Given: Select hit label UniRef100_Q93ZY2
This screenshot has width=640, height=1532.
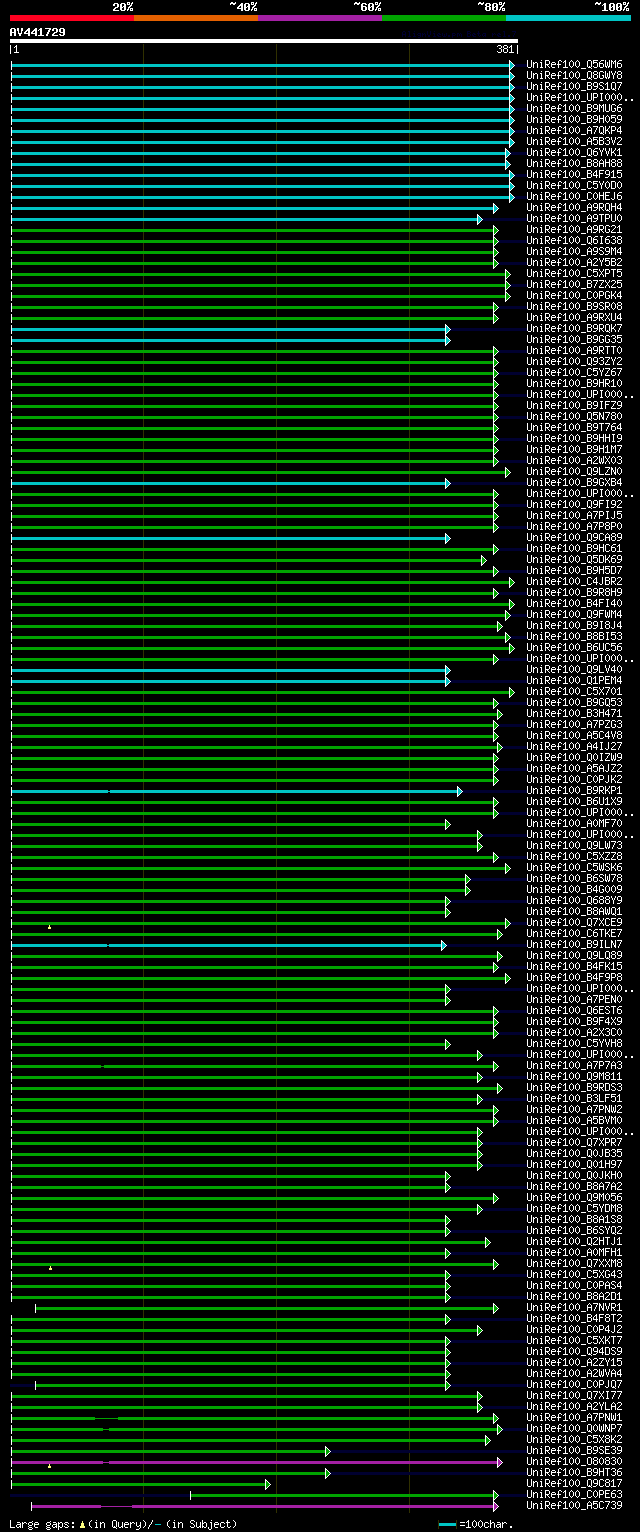Looking at the screenshot, I should point(574,362).
